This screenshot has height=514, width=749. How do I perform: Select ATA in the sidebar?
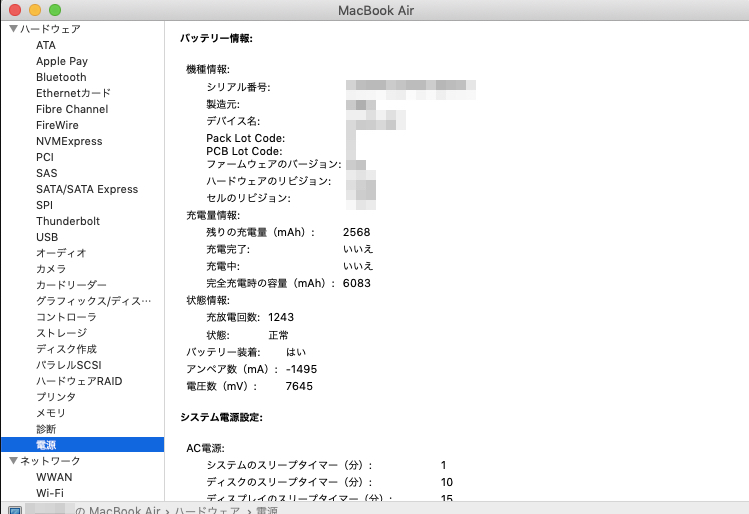46,45
